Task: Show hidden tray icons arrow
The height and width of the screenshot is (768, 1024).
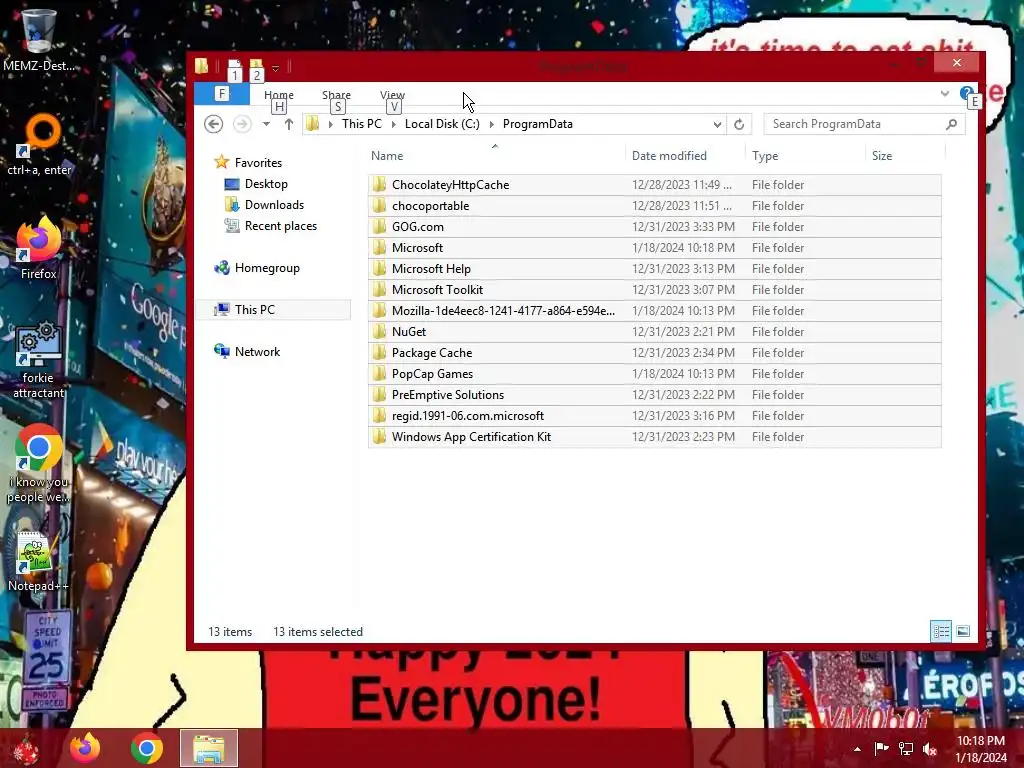Action: click(857, 749)
